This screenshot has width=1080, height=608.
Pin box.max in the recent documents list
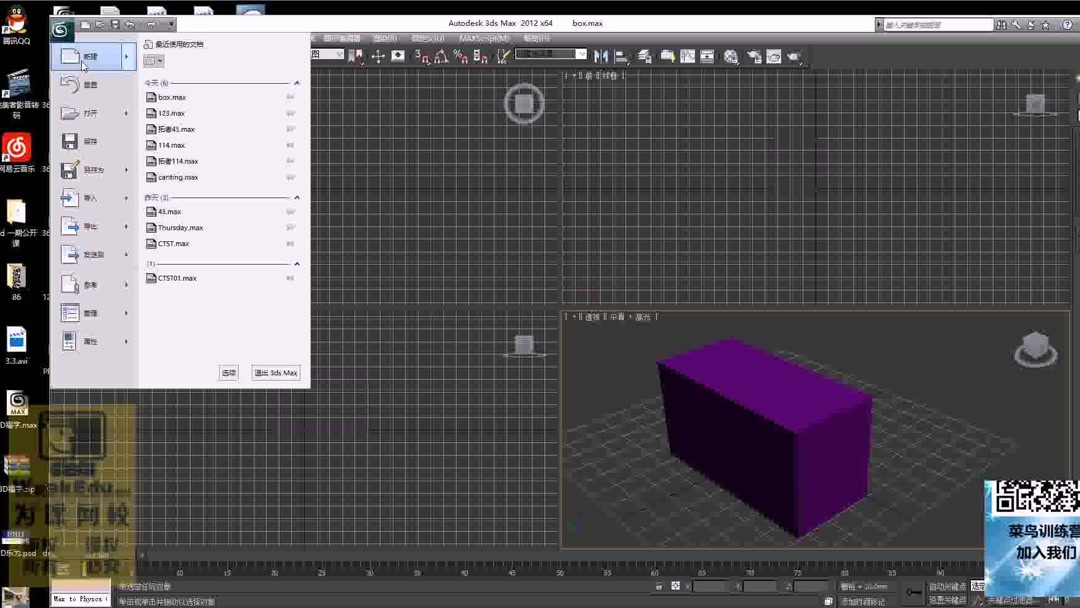[x=290, y=97]
